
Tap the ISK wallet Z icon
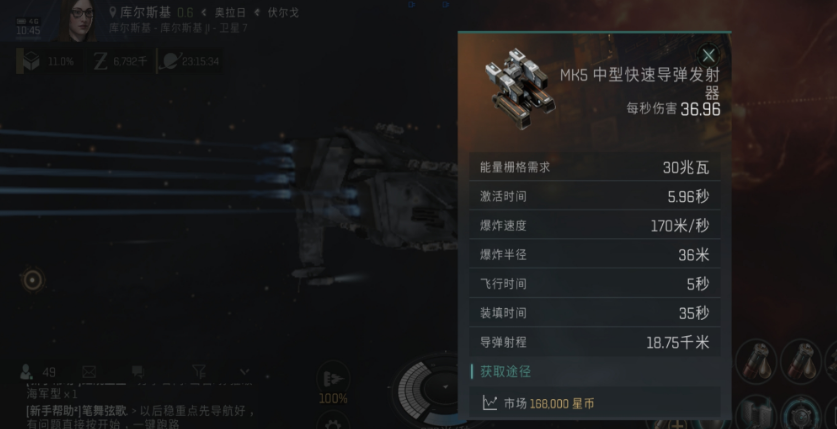tap(100, 61)
